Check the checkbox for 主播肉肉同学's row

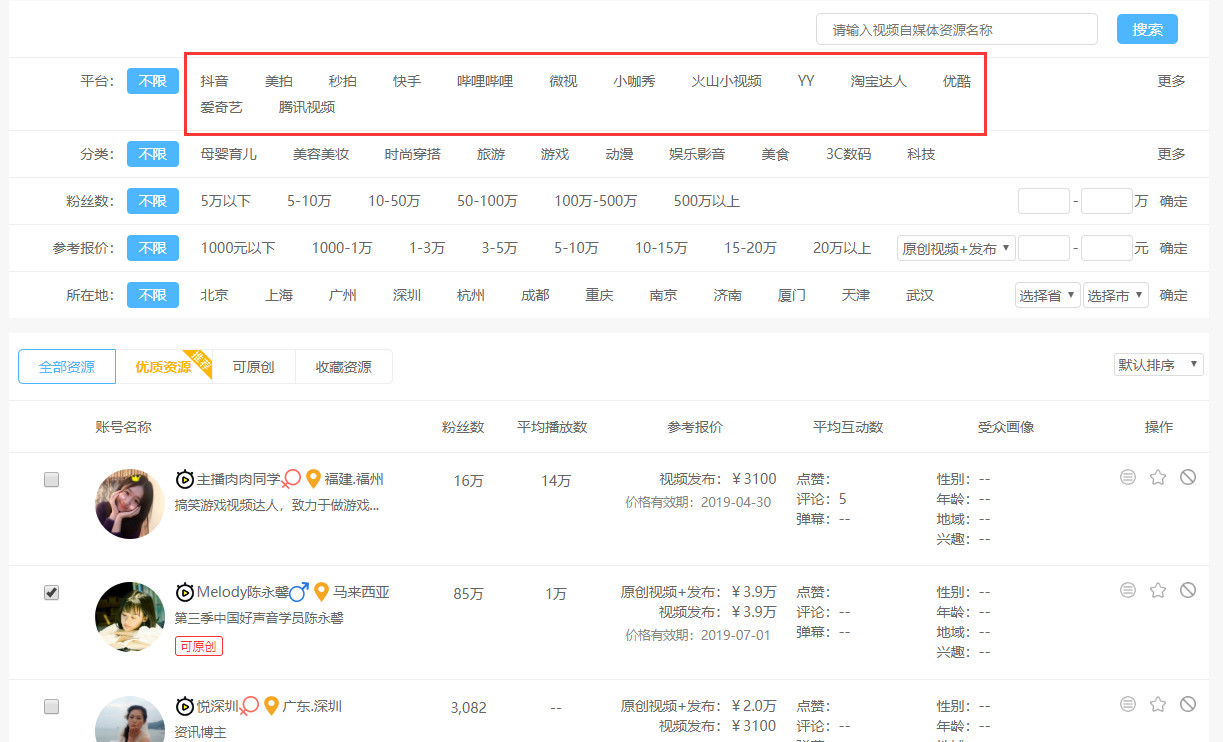click(51, 480)
